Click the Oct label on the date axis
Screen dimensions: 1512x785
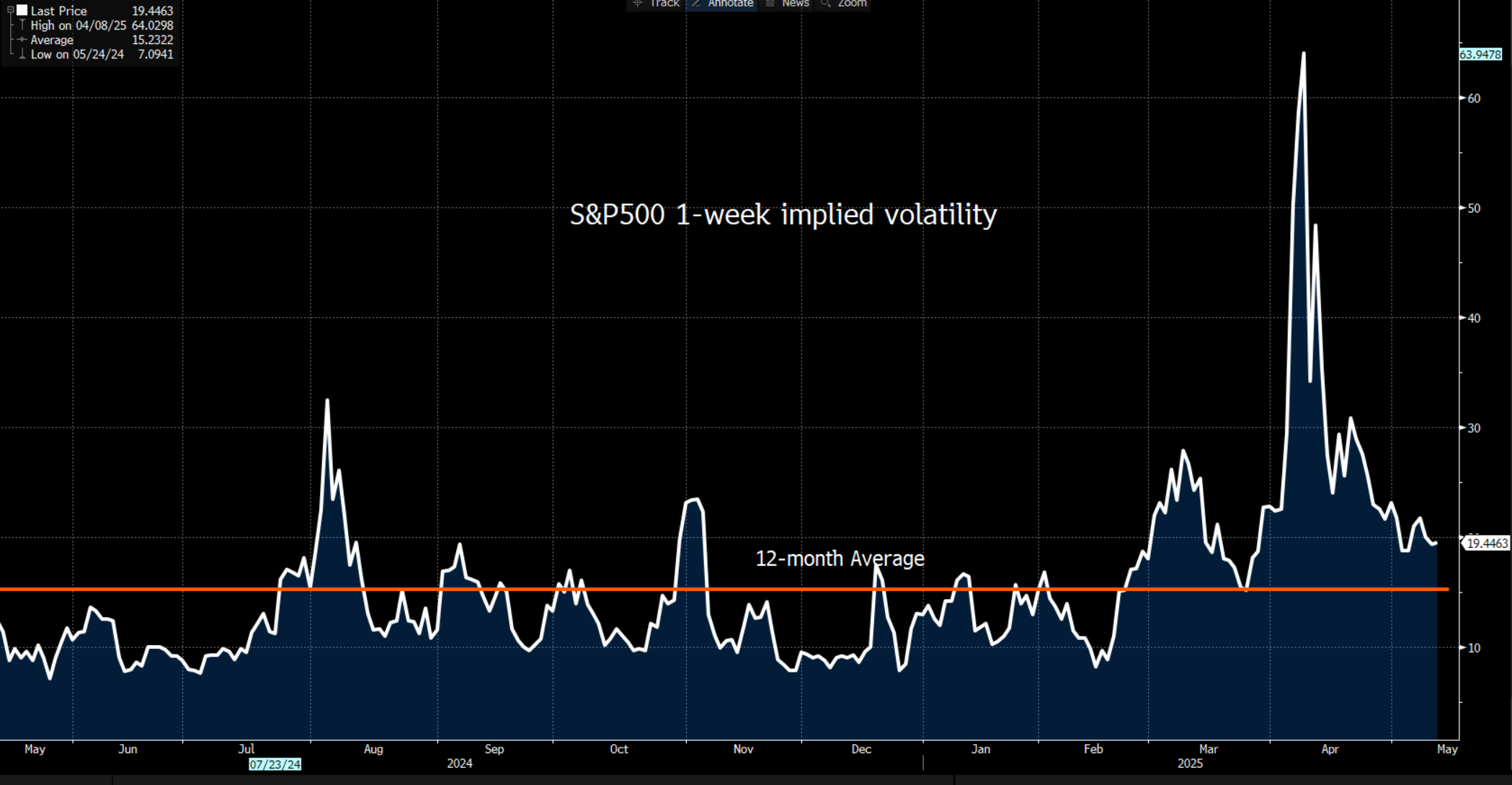(619, 749)
